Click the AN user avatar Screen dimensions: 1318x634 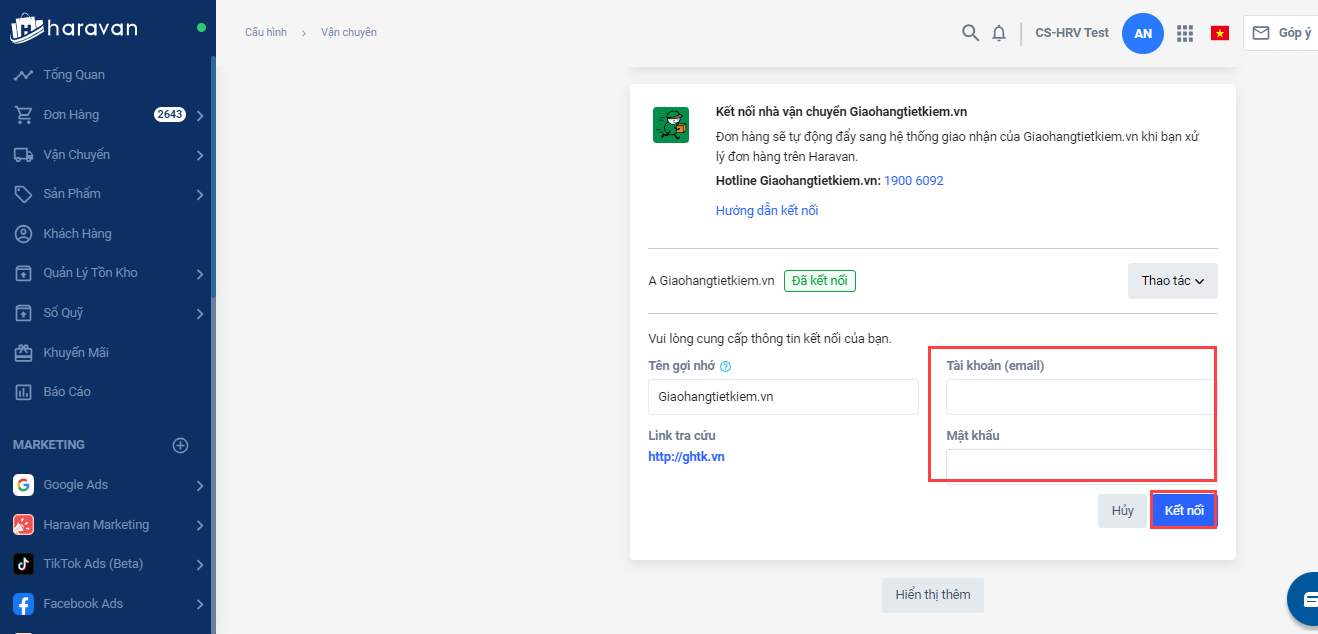1142,33
